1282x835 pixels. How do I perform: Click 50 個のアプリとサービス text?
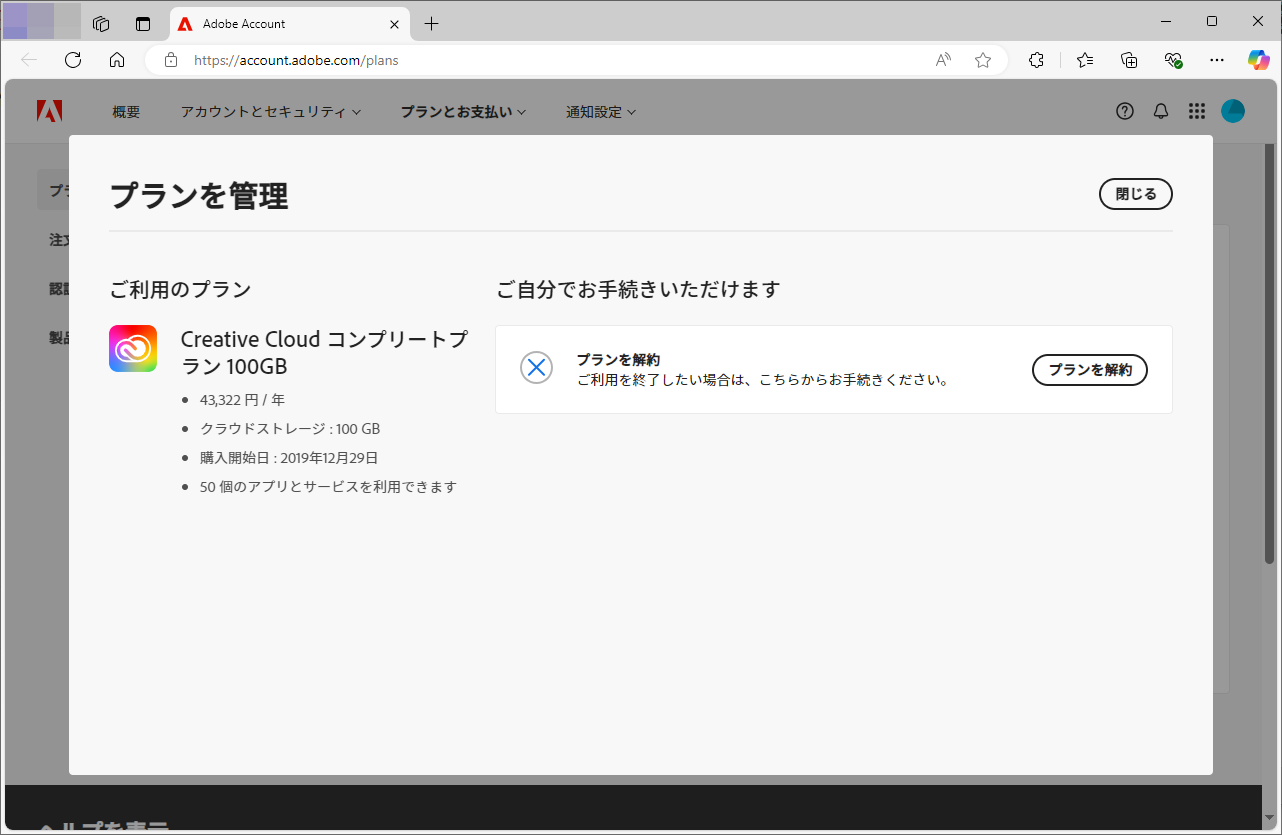coord(328,487)
